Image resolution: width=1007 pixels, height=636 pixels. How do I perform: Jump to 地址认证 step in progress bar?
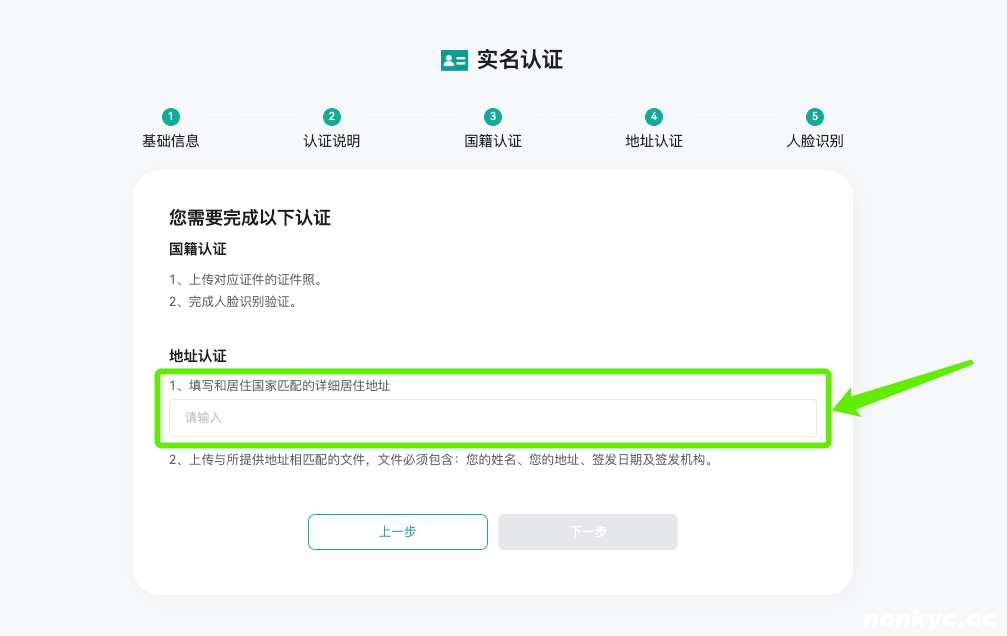(x=654, y=141)
